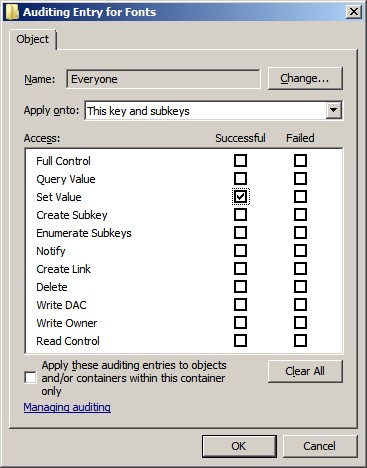
Task: Enable Delete Failed auditing checkbox
Action: click(x=300, y=287)
